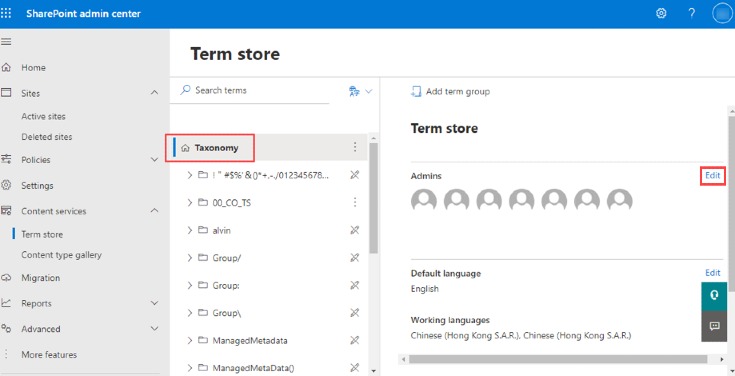
Task: Click pin icon for ManagedMetadata row
Action: [x=355, y=340]
